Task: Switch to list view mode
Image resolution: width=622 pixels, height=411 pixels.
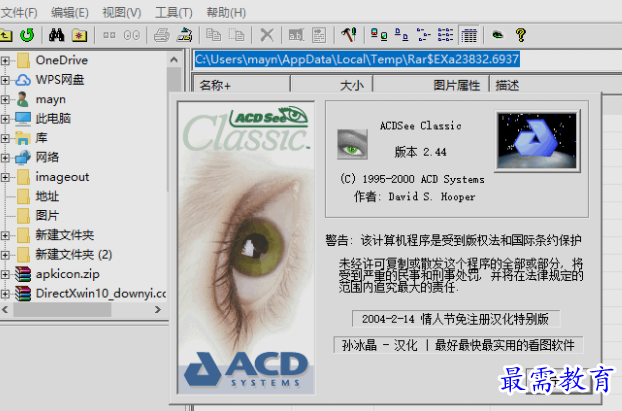Action: point(424,35)
